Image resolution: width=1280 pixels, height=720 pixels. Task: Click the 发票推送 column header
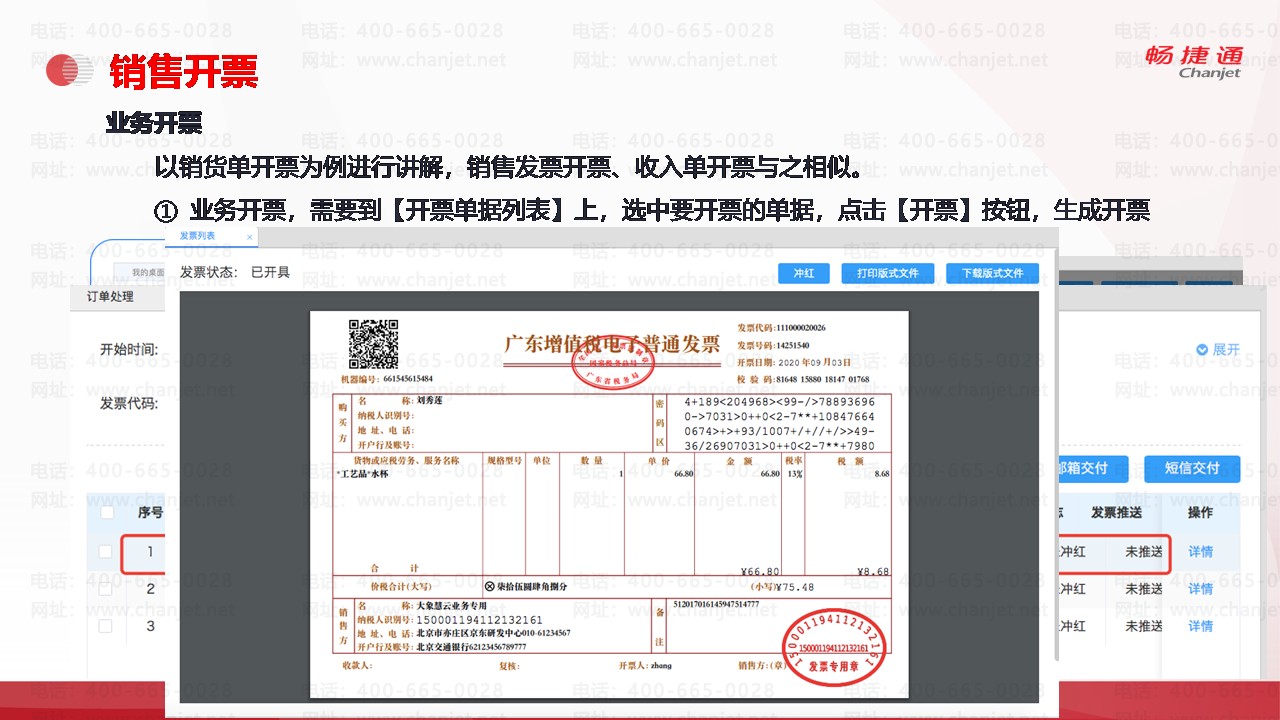(1116, 513)
